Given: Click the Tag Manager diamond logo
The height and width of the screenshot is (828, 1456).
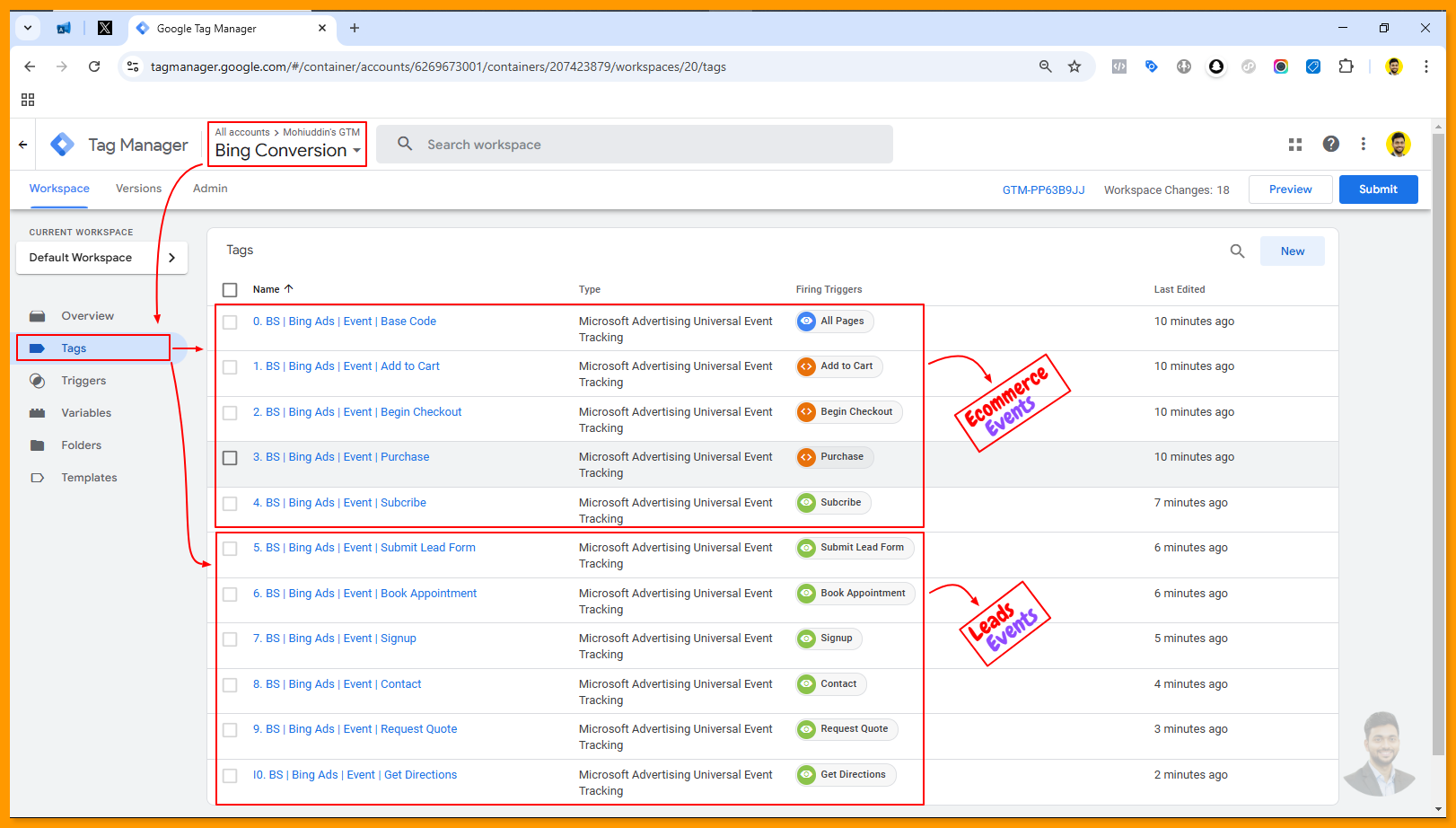Looking at the screenshot, I should [62, 144].
